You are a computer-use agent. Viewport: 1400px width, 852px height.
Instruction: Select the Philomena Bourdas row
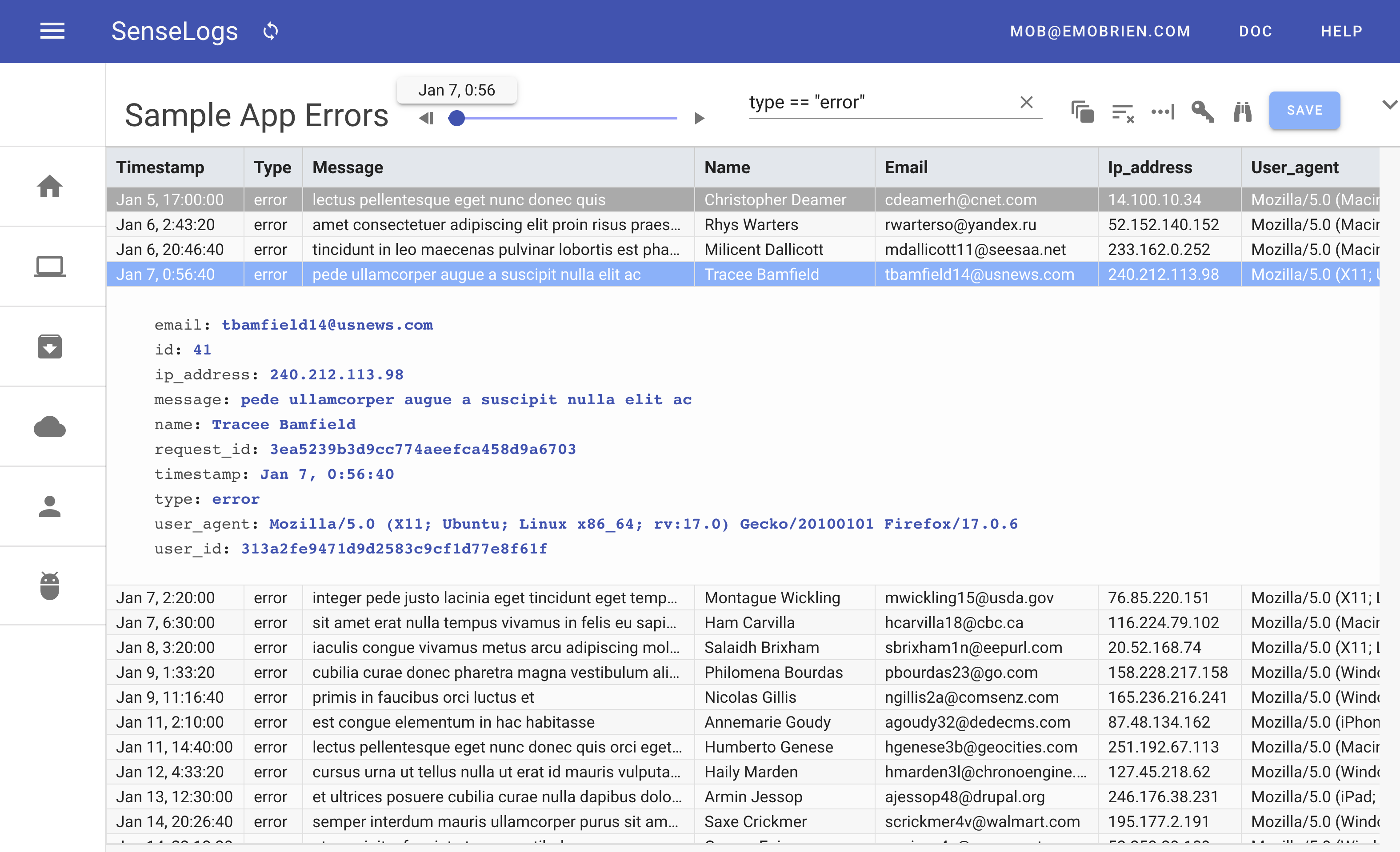pyautogui.click(x=742, y=673)
